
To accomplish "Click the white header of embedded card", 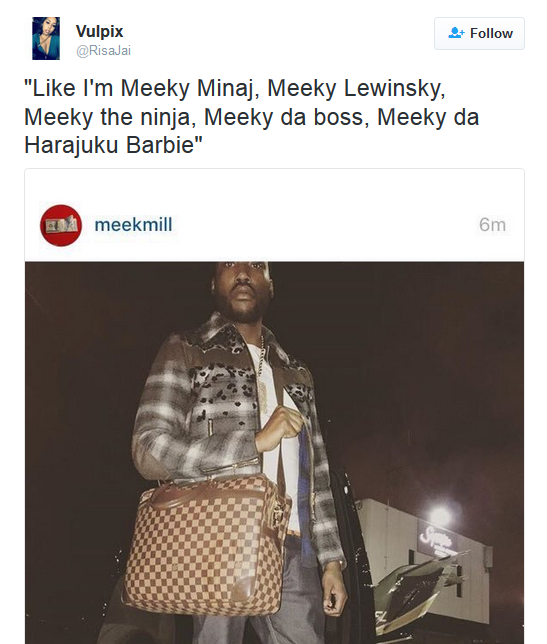I will [x=274, y=215].
